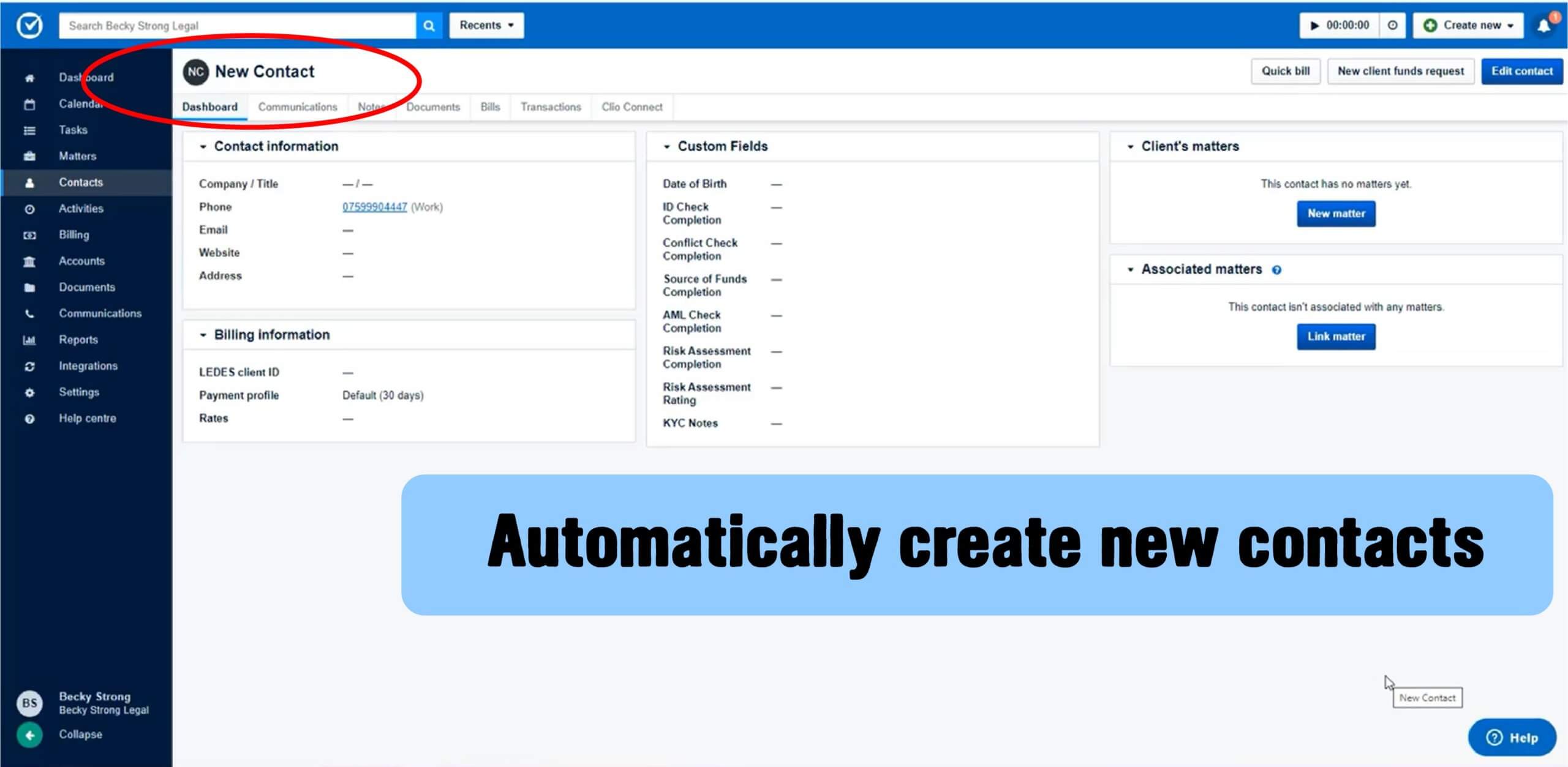
Task: Open the Transactions tab
Action: coord(551,107)
